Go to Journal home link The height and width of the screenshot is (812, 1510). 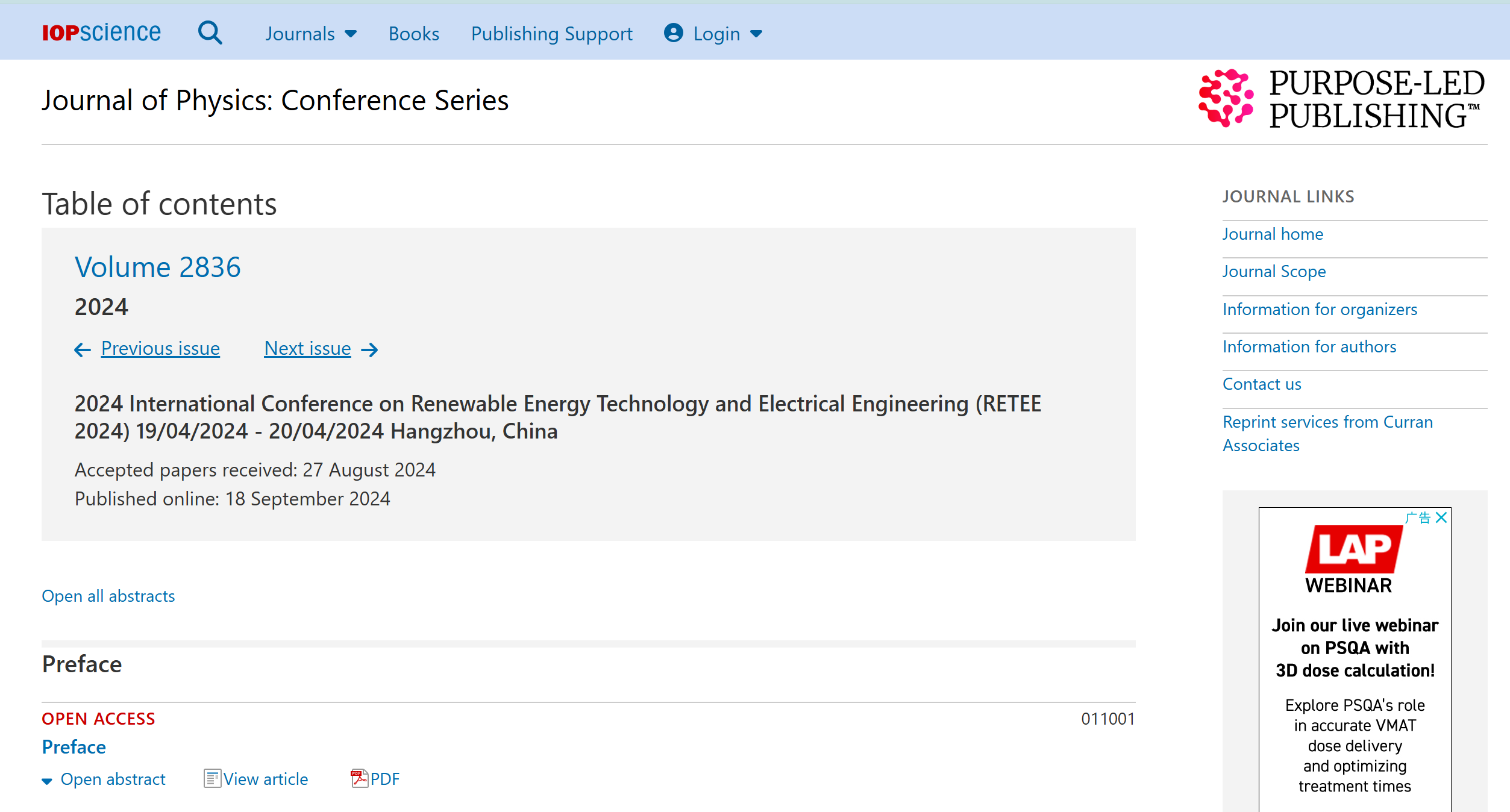click(x=1273, y=234)
